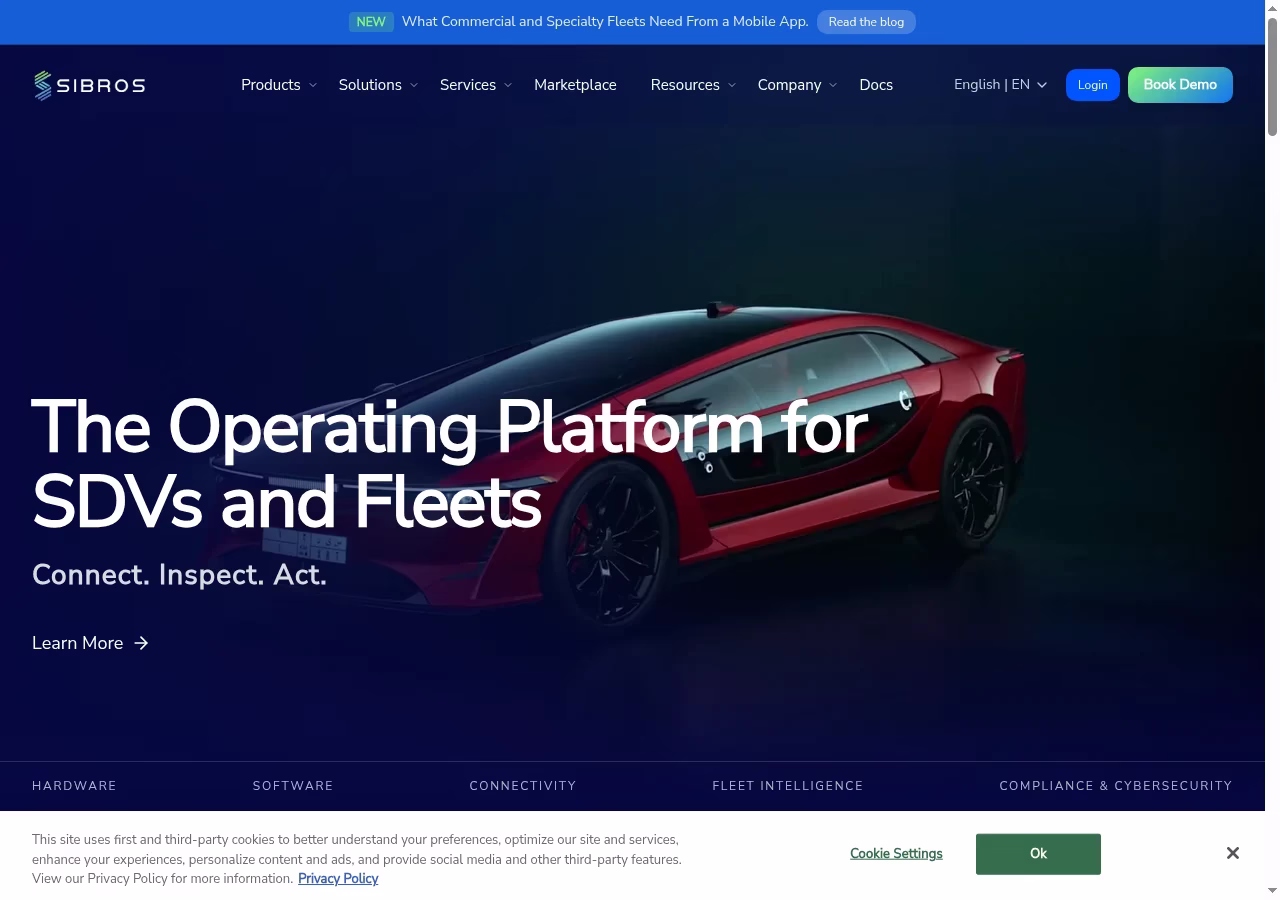Click the Resources nav item

(685, 85)
